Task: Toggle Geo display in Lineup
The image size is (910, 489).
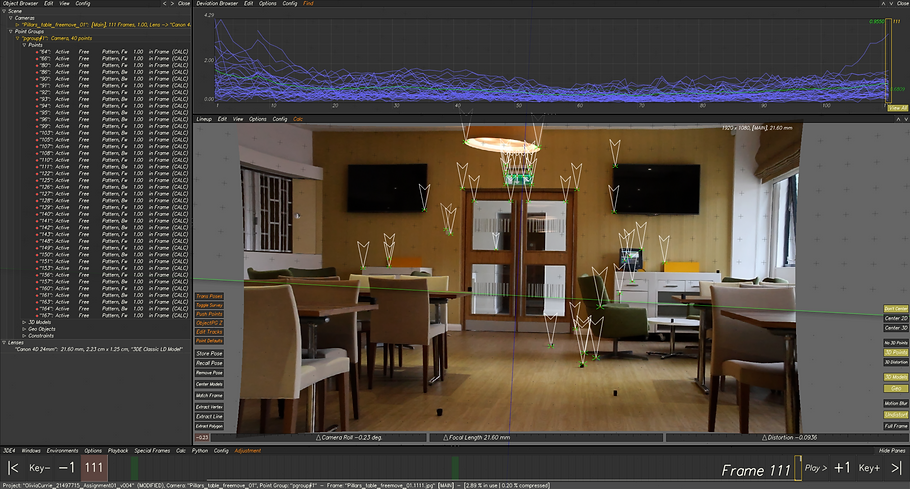Action: click(x=896, y=388)
